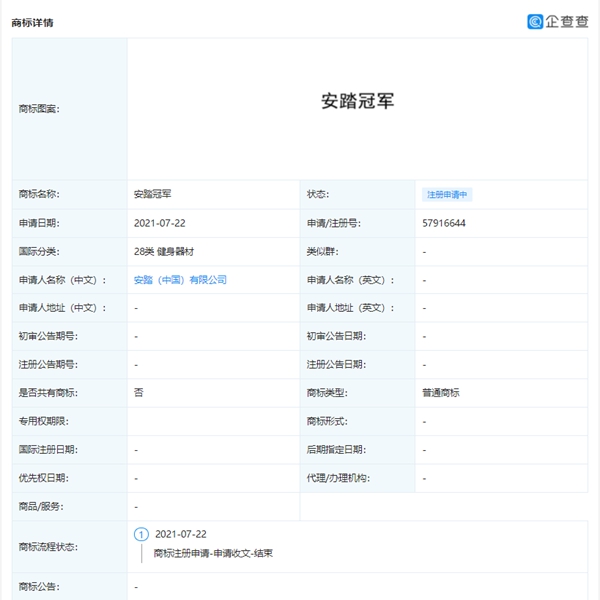Click the 注册申请中 status badge
Viewport: 600px width, 600px height.
tap(447, 195)
